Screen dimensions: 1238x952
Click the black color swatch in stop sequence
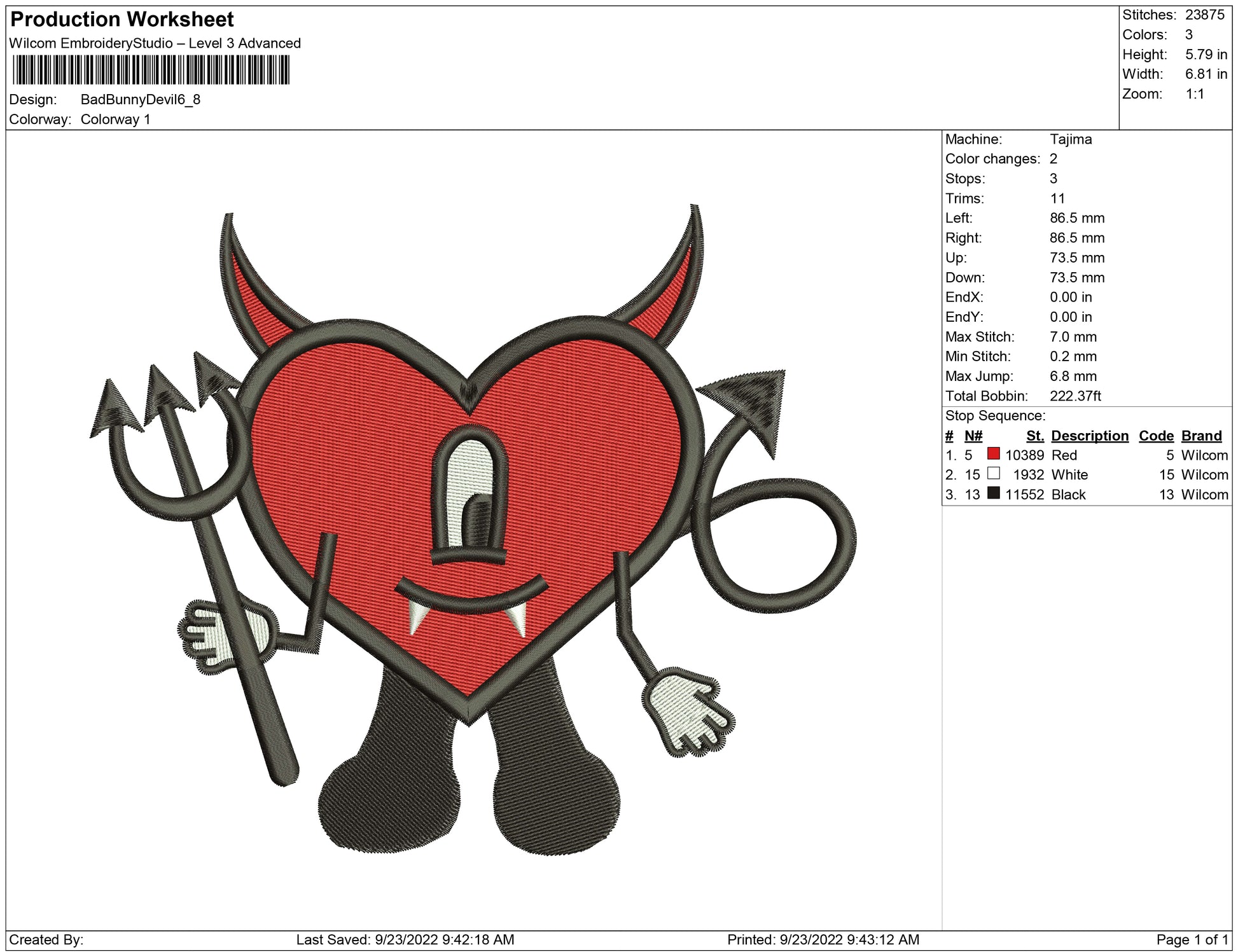[x=993, y=493]
